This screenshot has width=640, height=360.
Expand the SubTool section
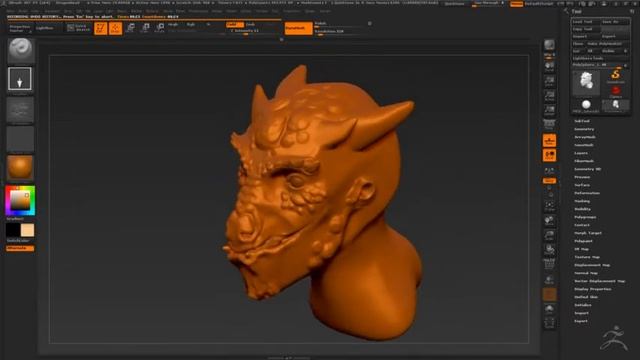pos(582,121)
